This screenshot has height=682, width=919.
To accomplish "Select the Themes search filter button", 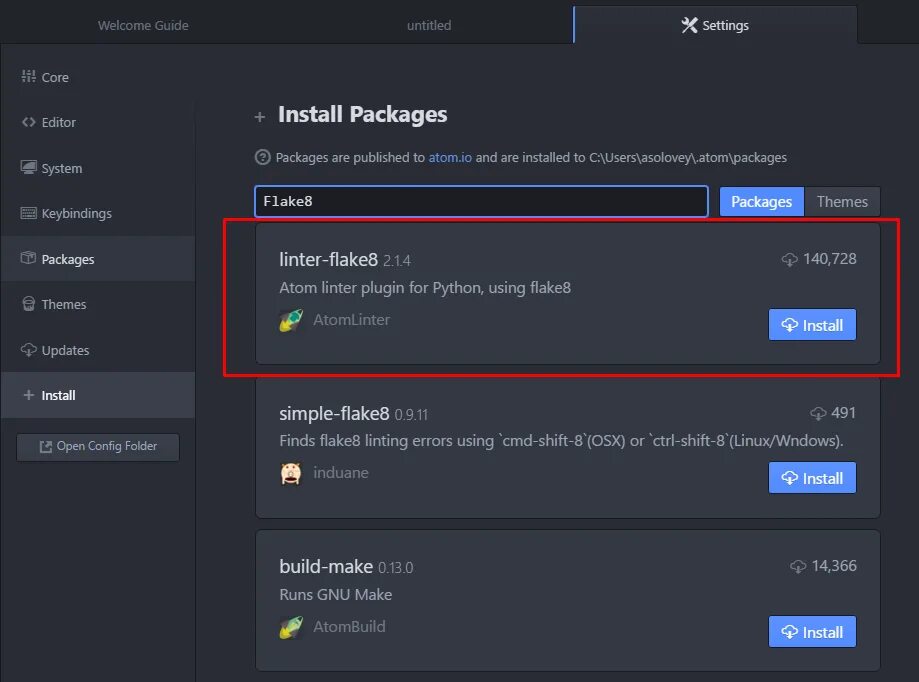I will click(x=842, y=202).
